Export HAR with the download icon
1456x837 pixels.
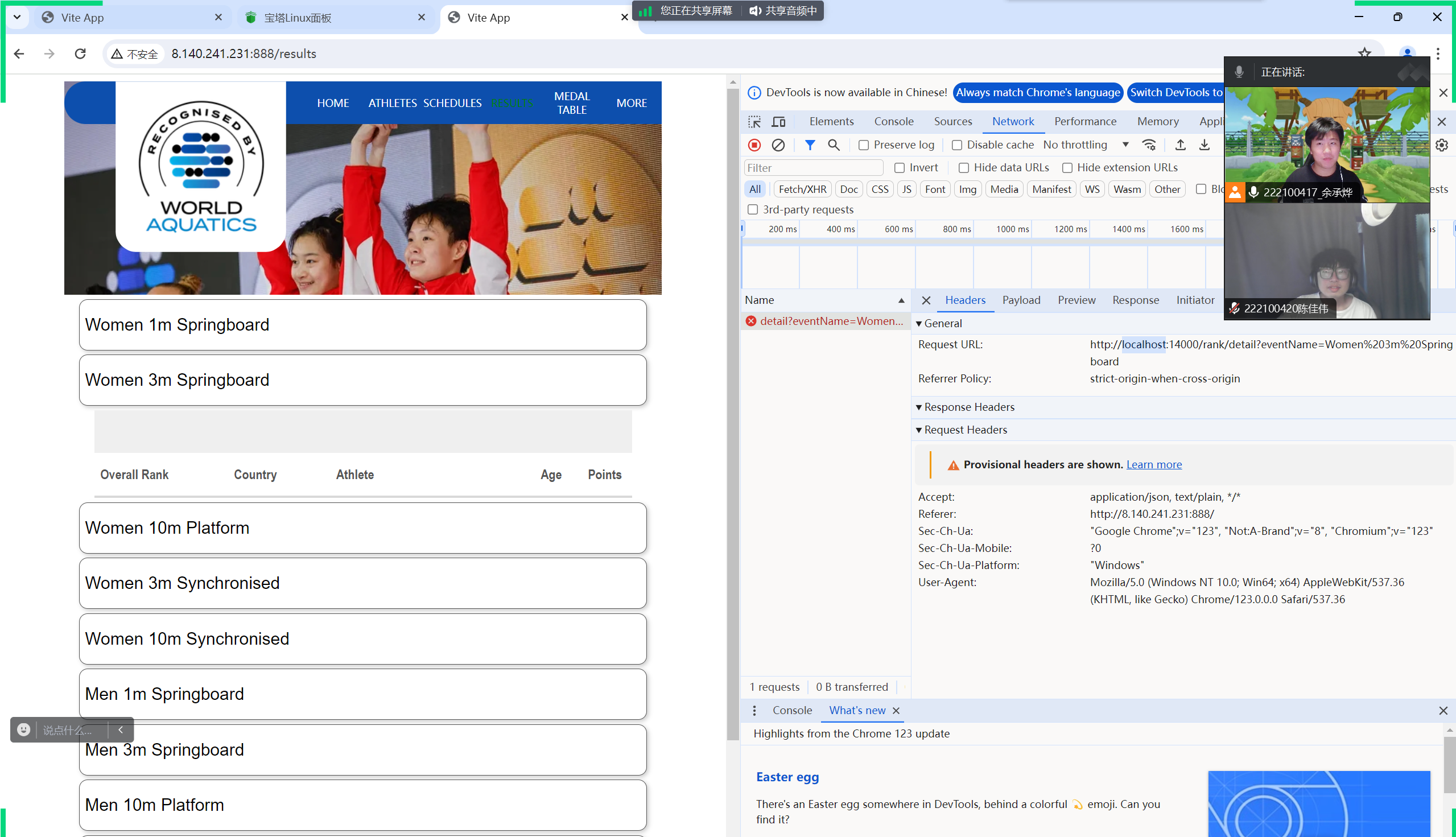pyautogui.click(x=1205, y=145)
